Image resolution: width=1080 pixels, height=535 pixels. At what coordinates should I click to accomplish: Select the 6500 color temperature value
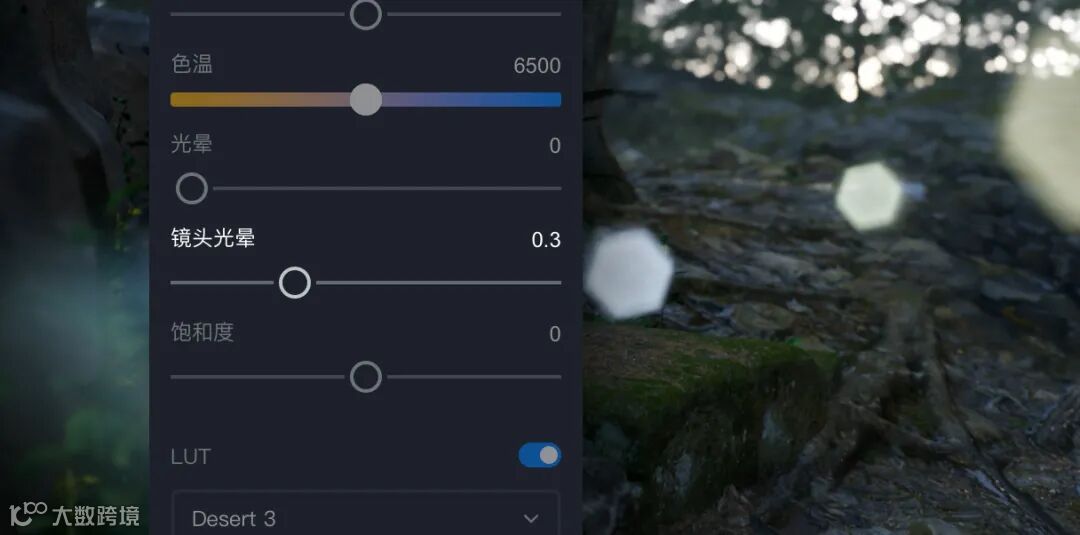coord(537,66)
